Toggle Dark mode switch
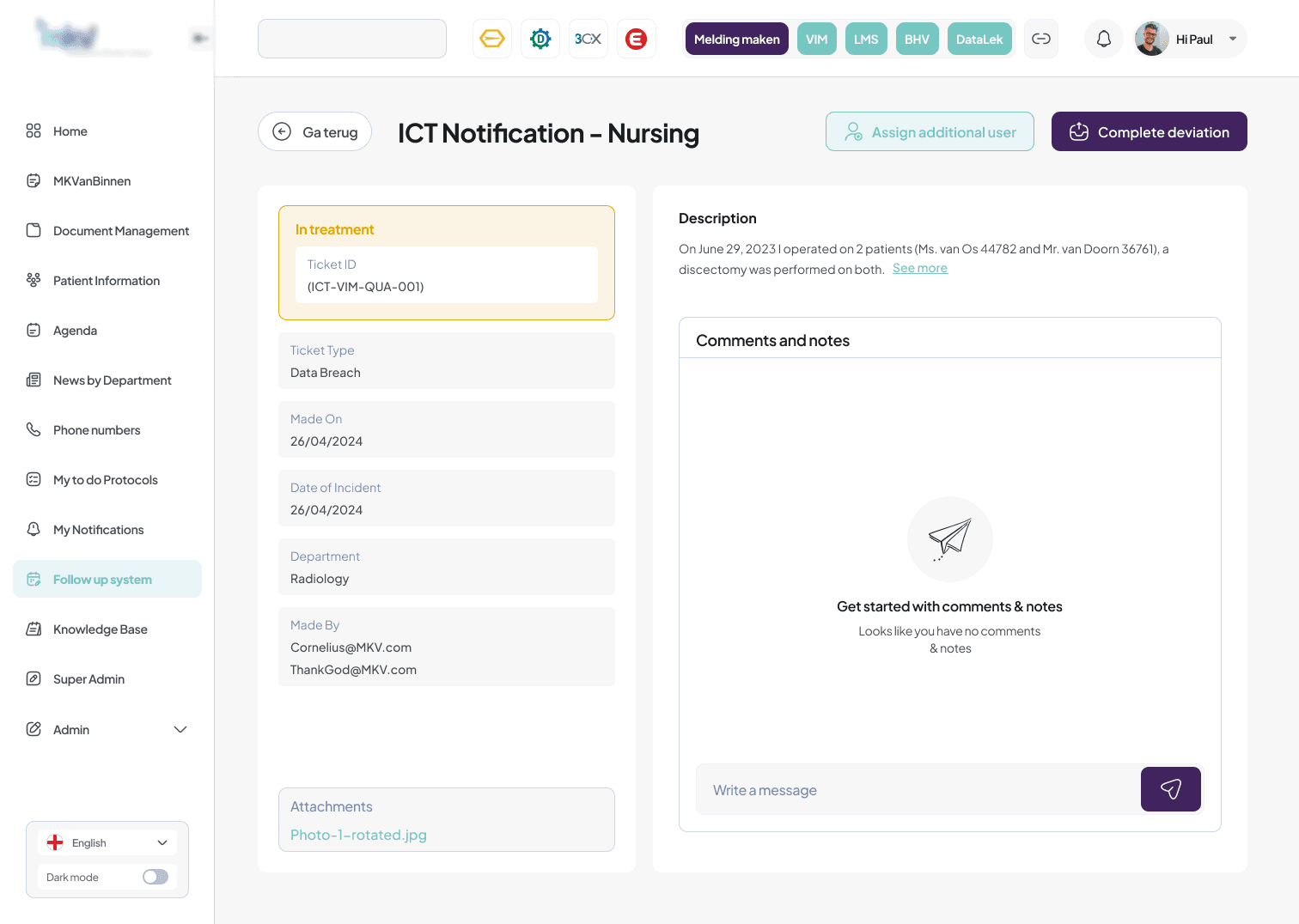 156,877
